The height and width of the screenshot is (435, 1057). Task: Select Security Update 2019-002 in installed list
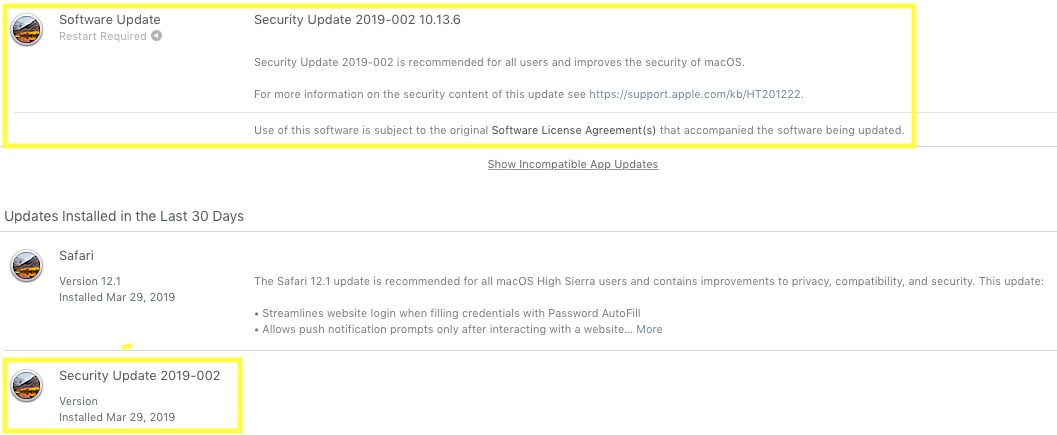(x=139, y=375)
